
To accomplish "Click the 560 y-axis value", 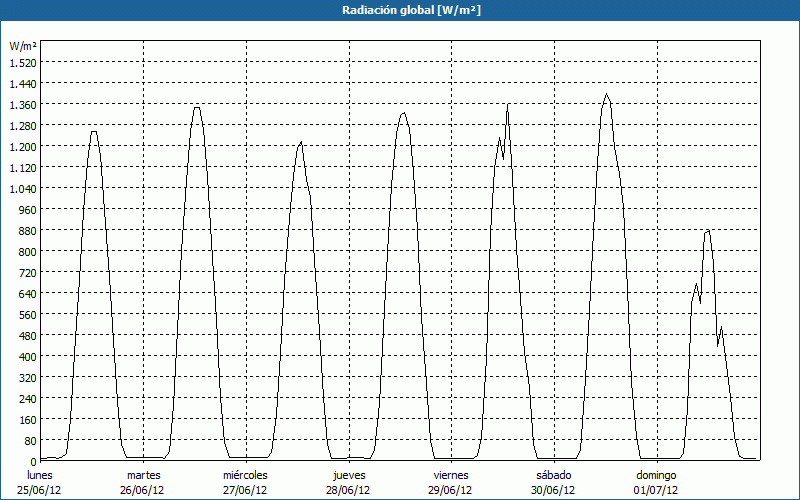I will tap(28, 315).
